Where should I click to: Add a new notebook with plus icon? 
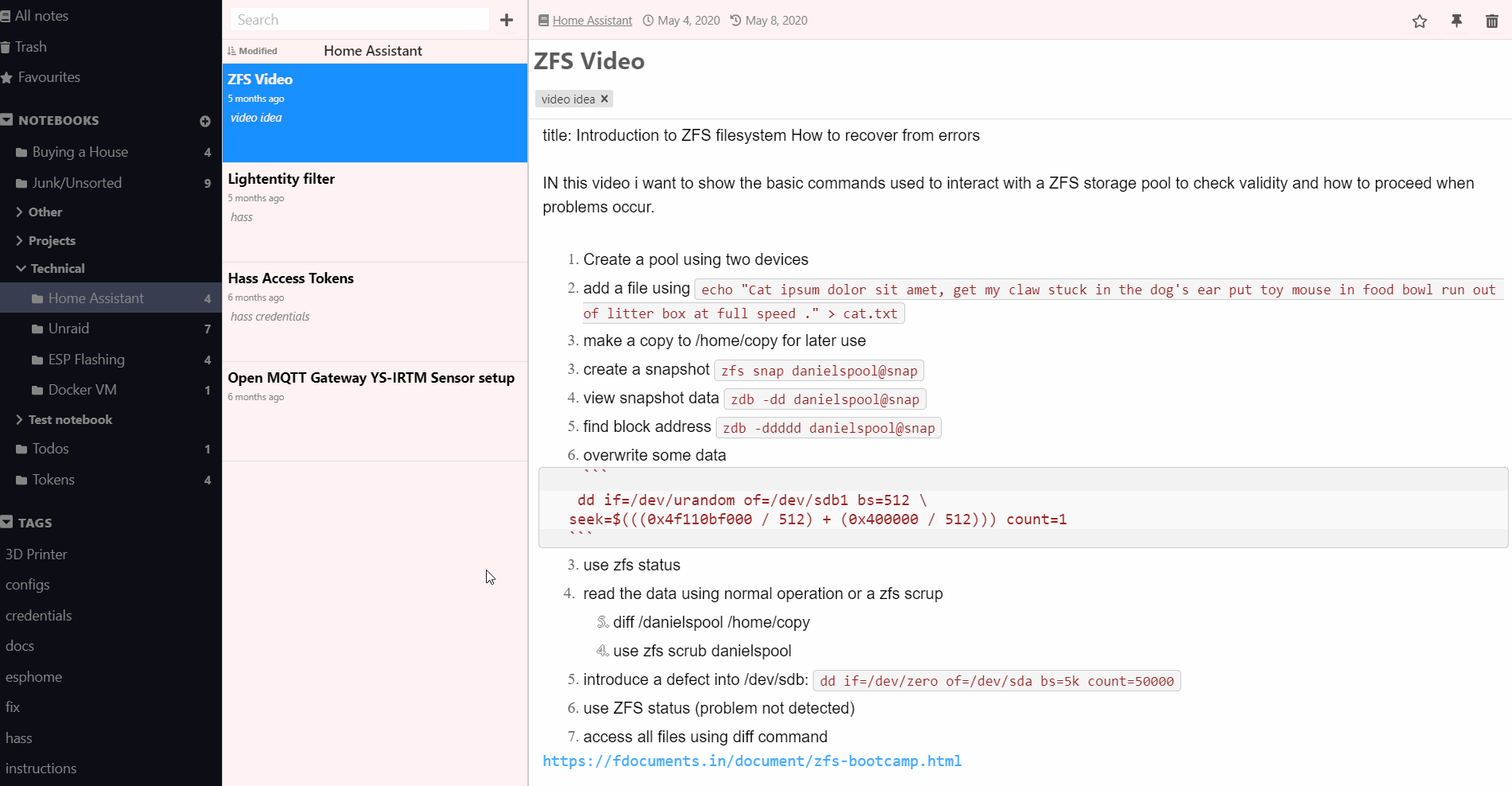tap(205, 121)
